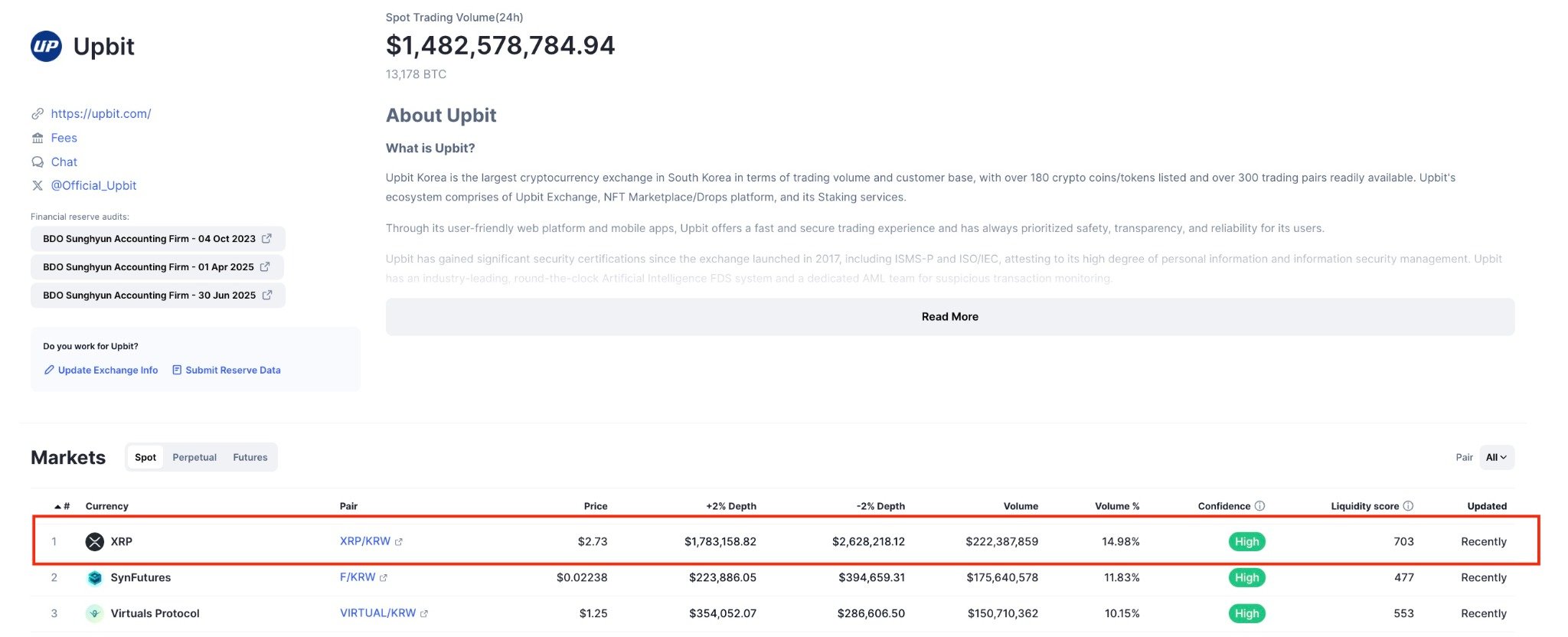
Task: Click the Confidence info icon
Action: pos(1259,506)
